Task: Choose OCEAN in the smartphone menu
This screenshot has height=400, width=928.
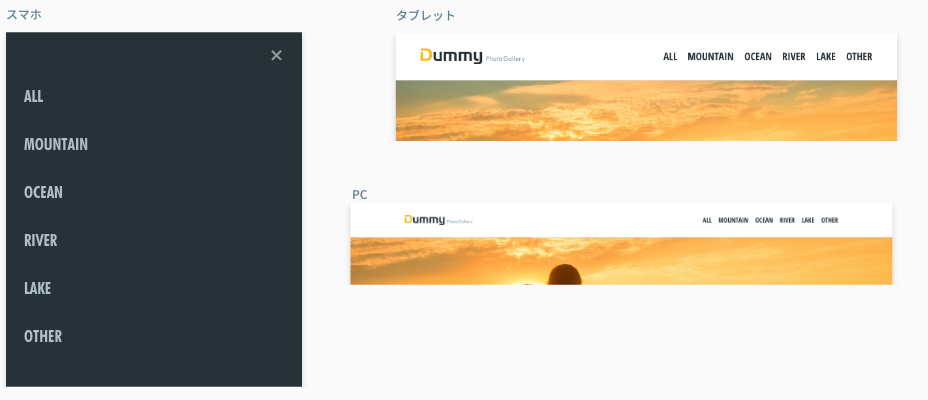Action: pyautogui.click(x=43, y=192)
